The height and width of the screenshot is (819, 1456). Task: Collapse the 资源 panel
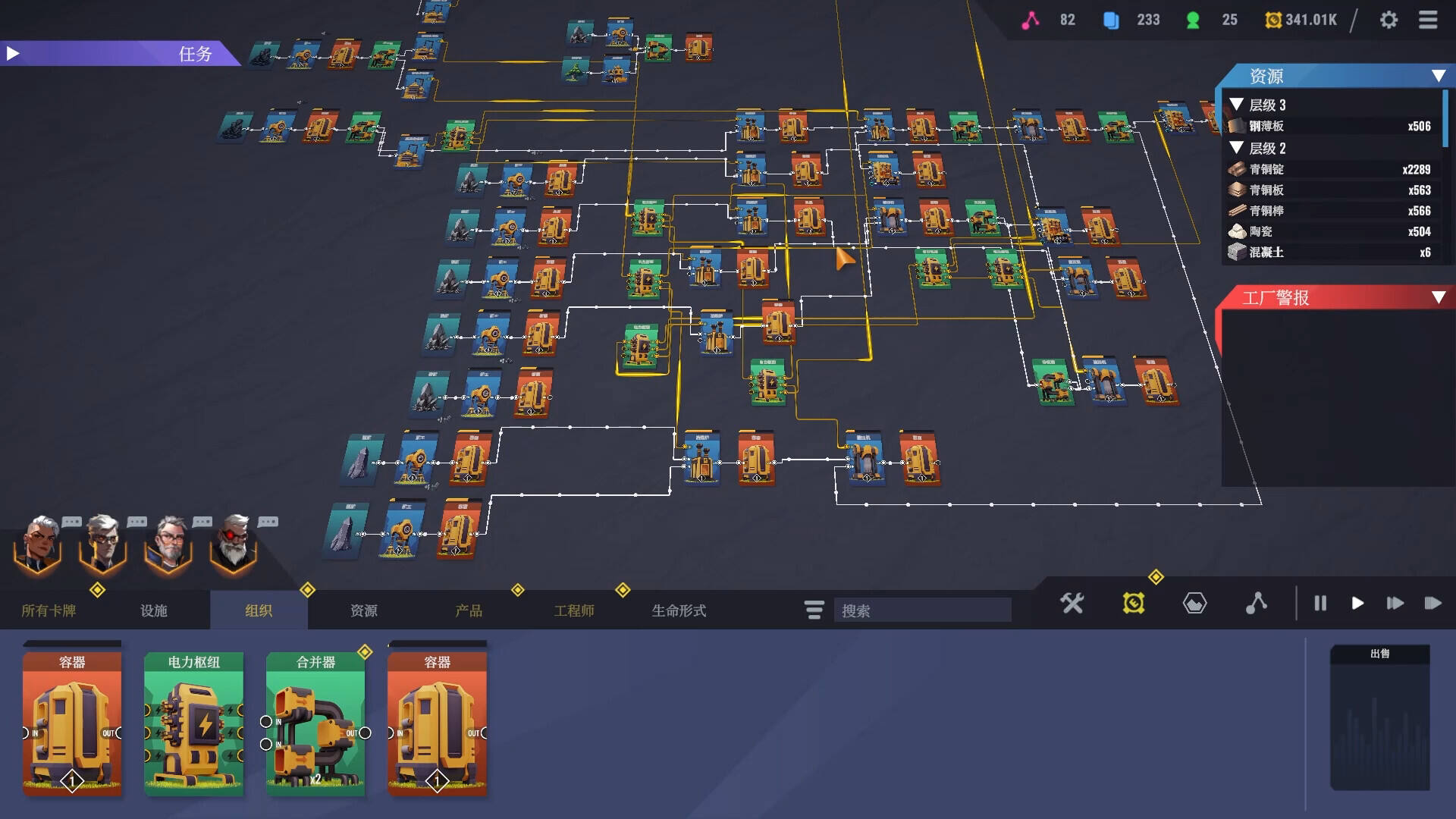point(1438,76)
